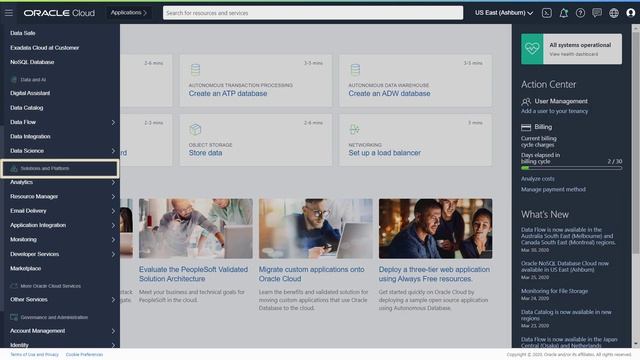Click Data Catalog now available news item
640x360 pixels.
(566, 315)
